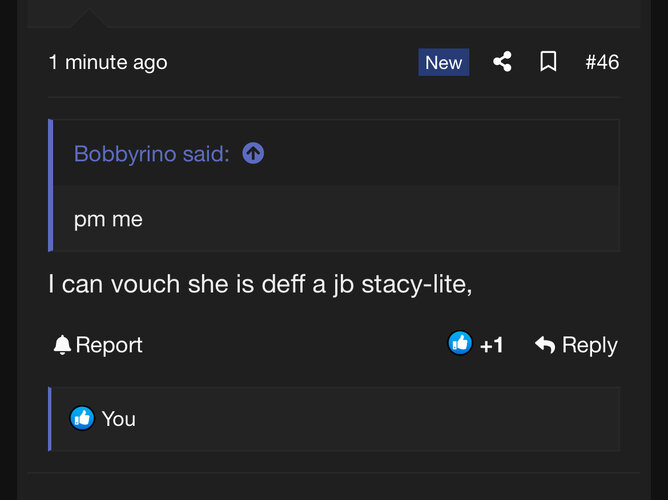The image size is (668, 500).
Task: Open the #46 post number link
Action: coord(602,62)
